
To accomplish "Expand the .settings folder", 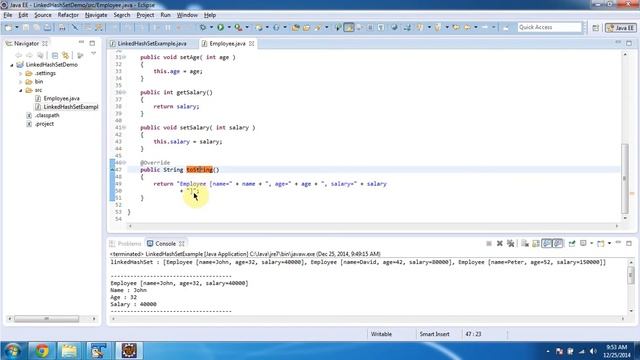I will [20, 73].
